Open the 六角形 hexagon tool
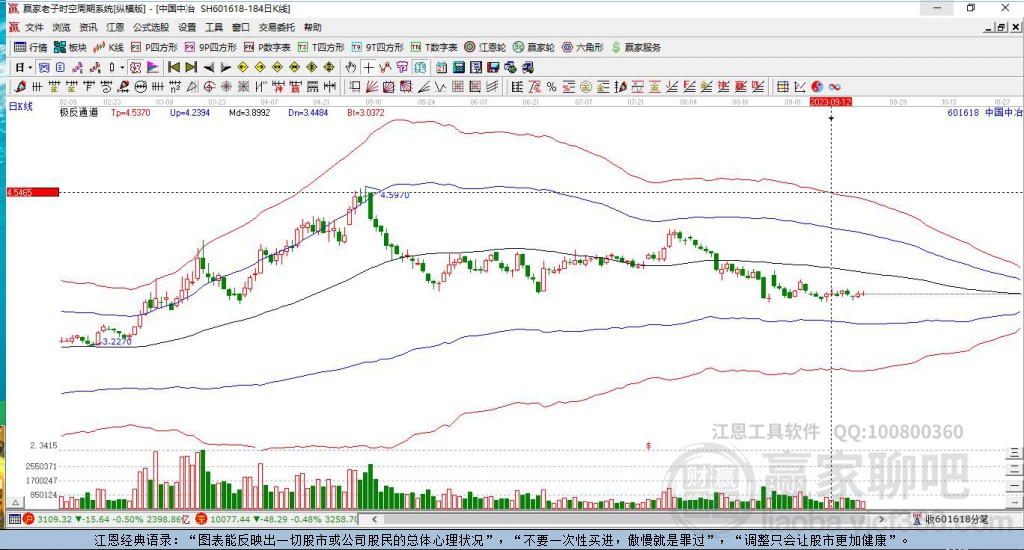The width and height of the screenshot is (1024, 550). [x=583, y=47]
